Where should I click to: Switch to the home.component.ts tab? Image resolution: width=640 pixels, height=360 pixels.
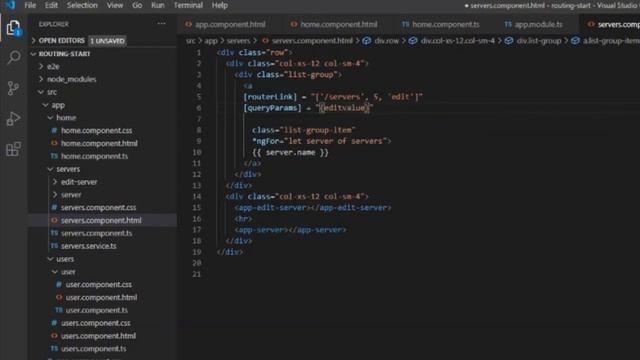pos(446,24)
